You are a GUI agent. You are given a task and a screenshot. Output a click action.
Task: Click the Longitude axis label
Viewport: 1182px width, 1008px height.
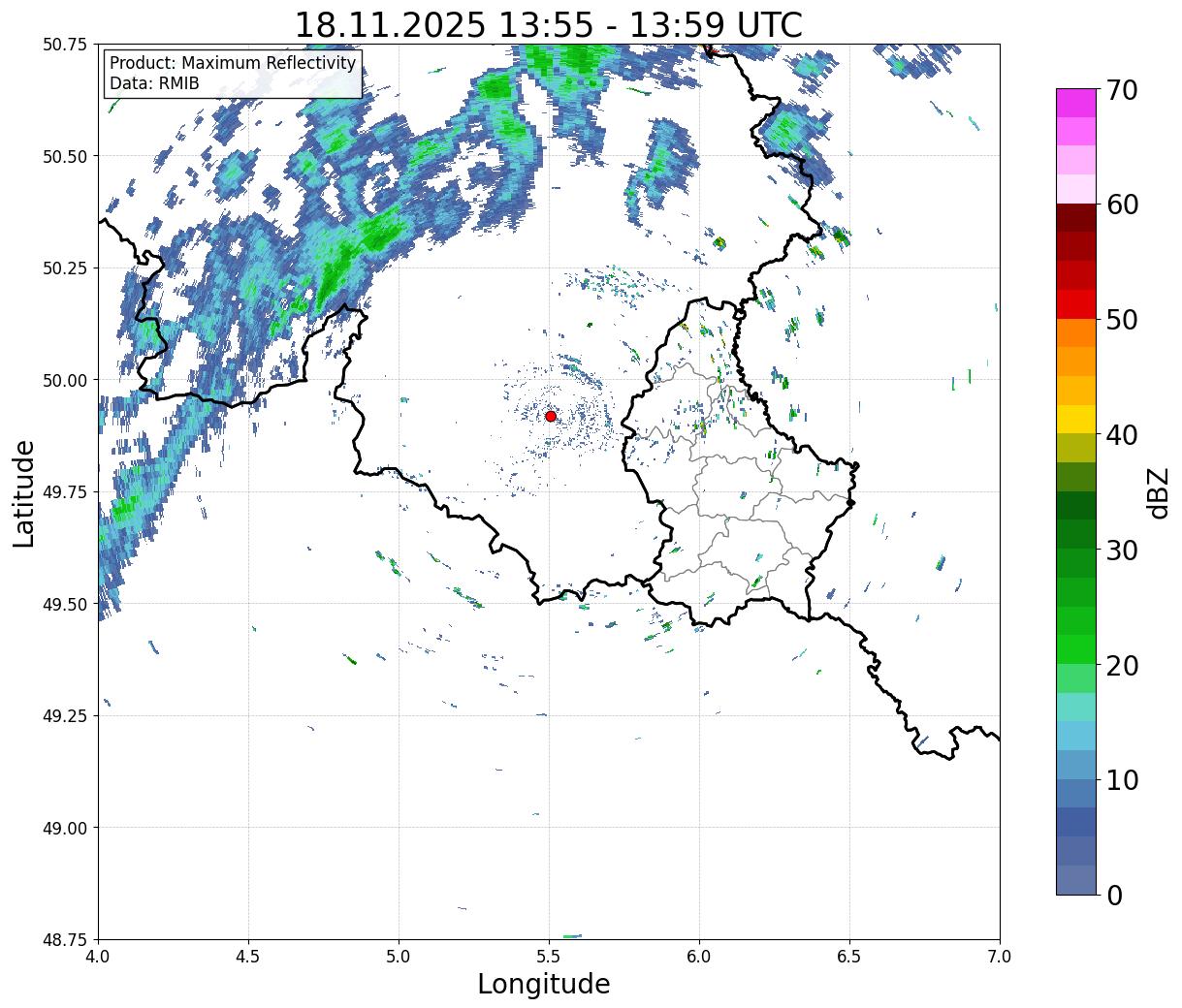tap(544, 984)
